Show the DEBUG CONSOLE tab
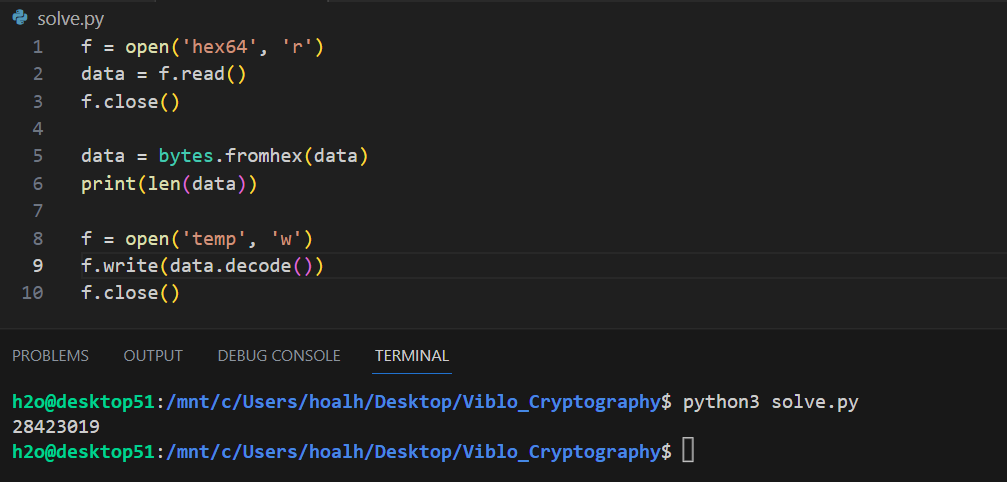 pyautogui.click(x=279, y=356)
